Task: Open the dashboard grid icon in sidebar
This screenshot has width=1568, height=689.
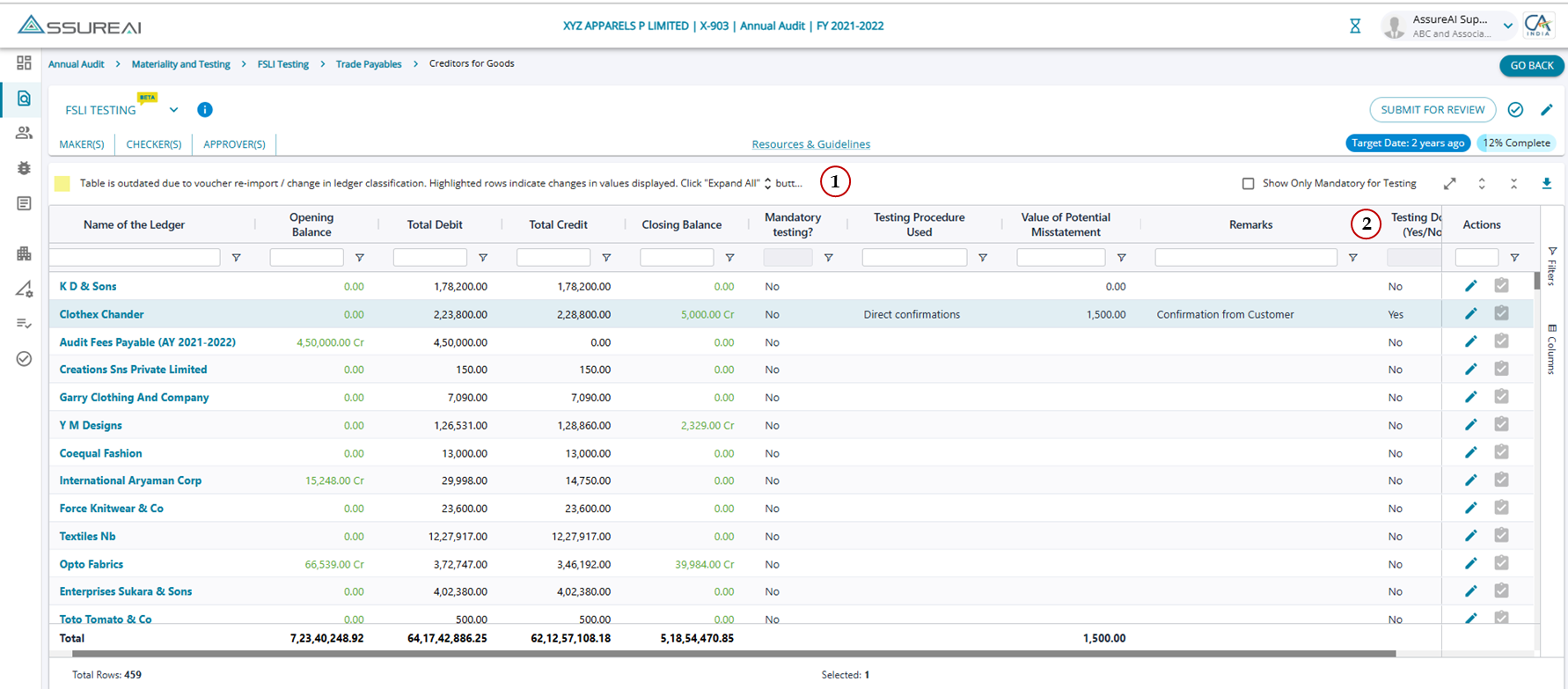Action: pos(24,63)
